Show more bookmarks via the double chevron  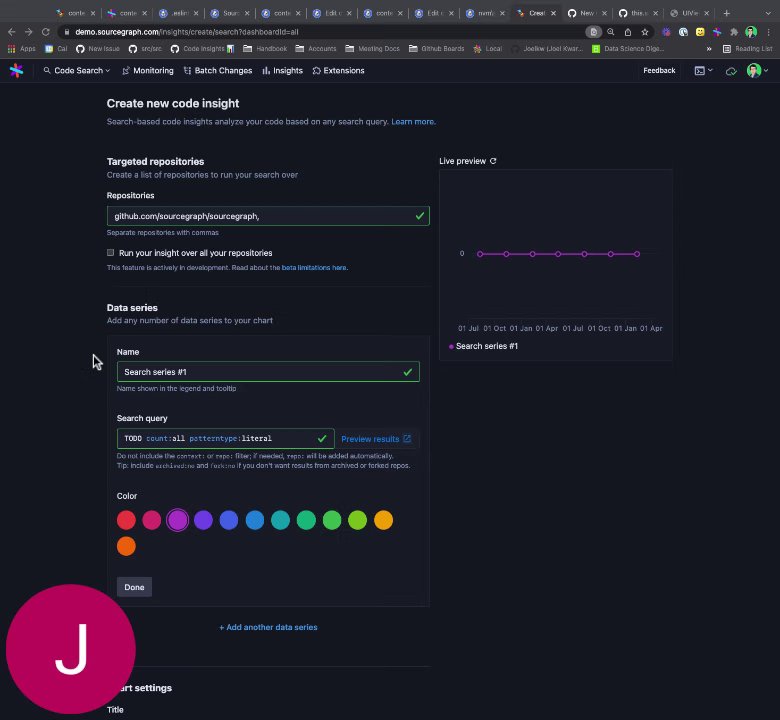[x=709, y=49]
